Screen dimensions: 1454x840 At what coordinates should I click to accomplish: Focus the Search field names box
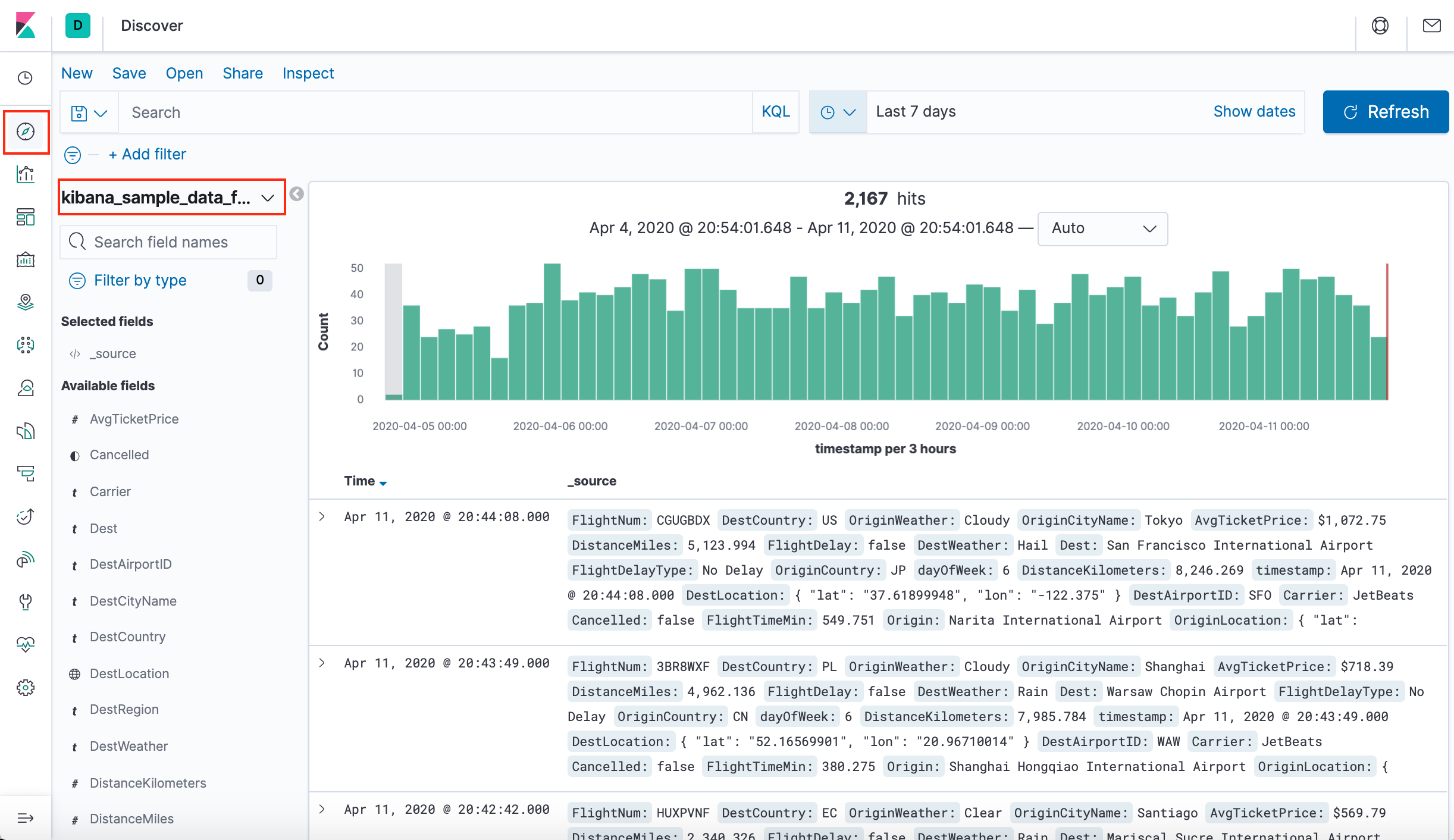click(168, 242)
